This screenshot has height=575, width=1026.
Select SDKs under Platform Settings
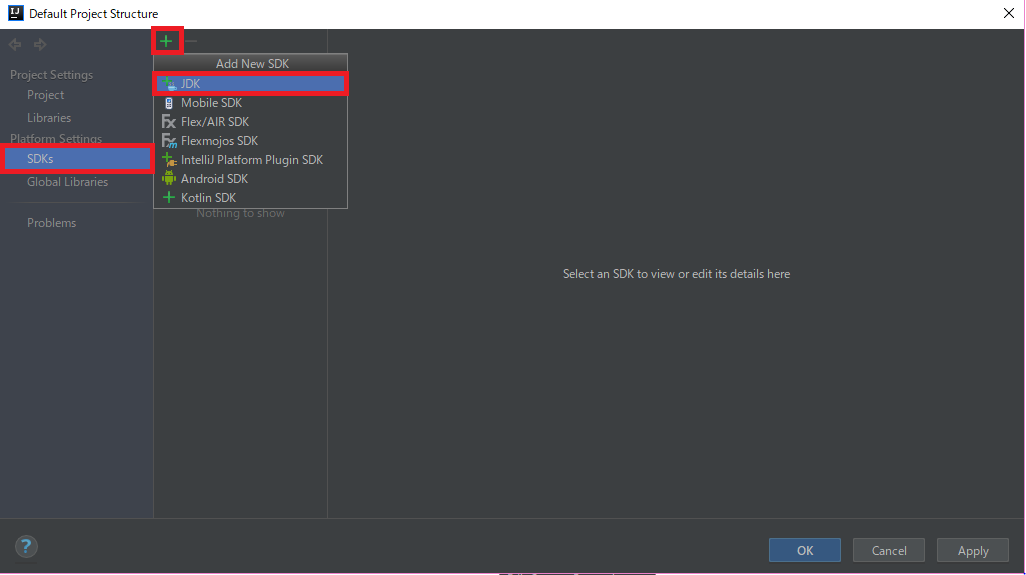(77, 159)
